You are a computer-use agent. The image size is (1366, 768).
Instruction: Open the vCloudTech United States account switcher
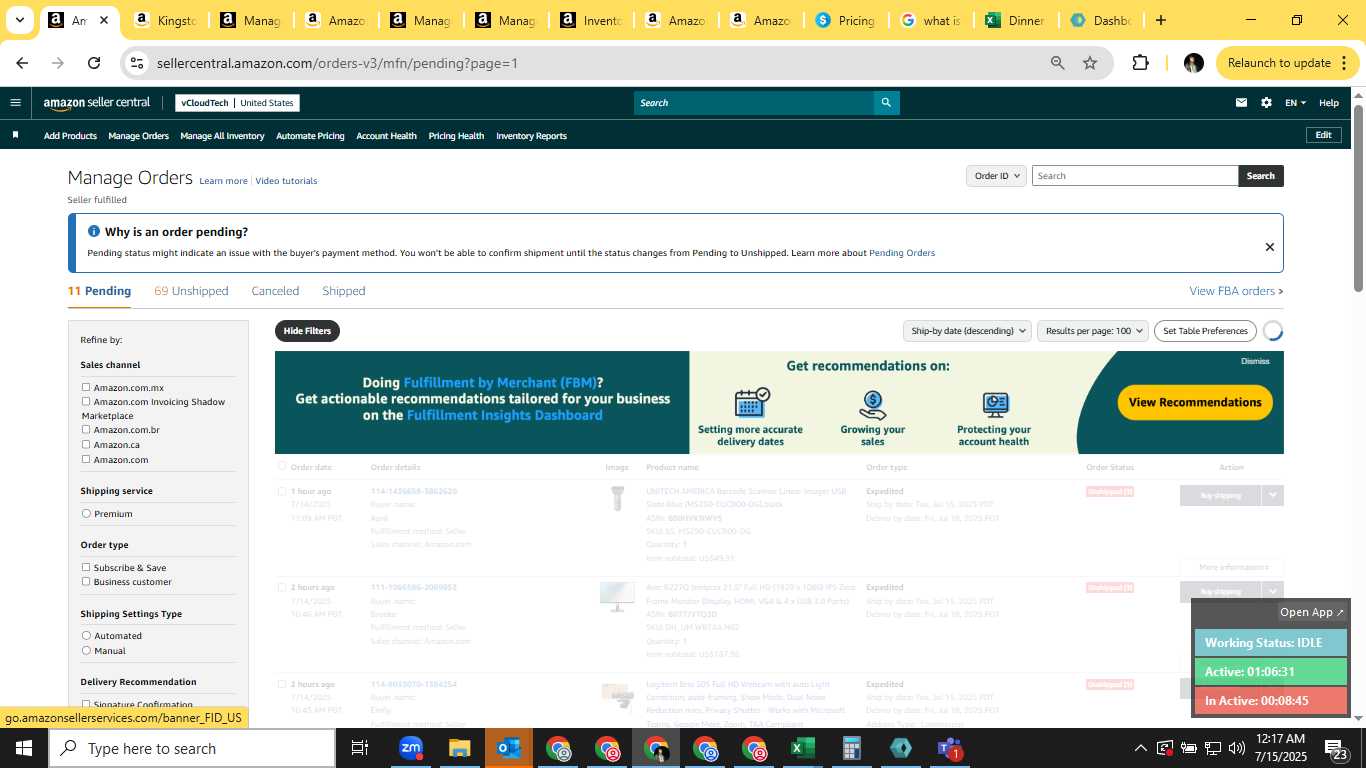tap(237, 103)
